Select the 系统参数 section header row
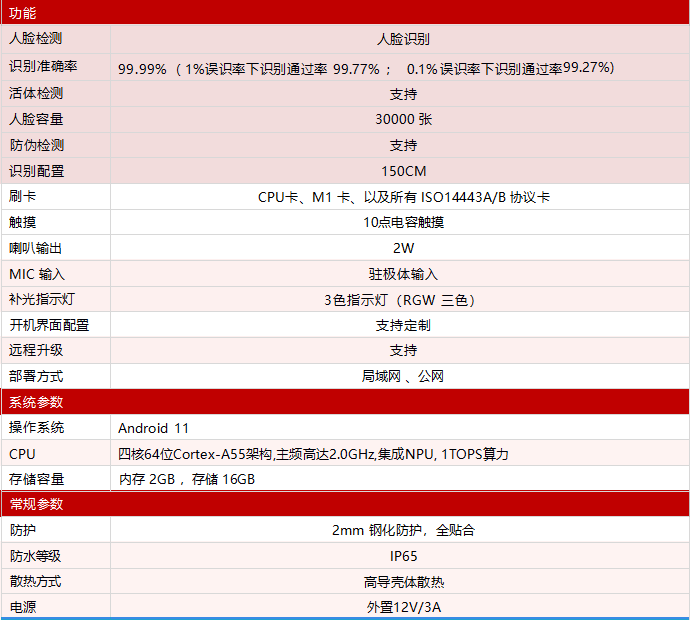690x620 pixels. [x=344, y=402]
